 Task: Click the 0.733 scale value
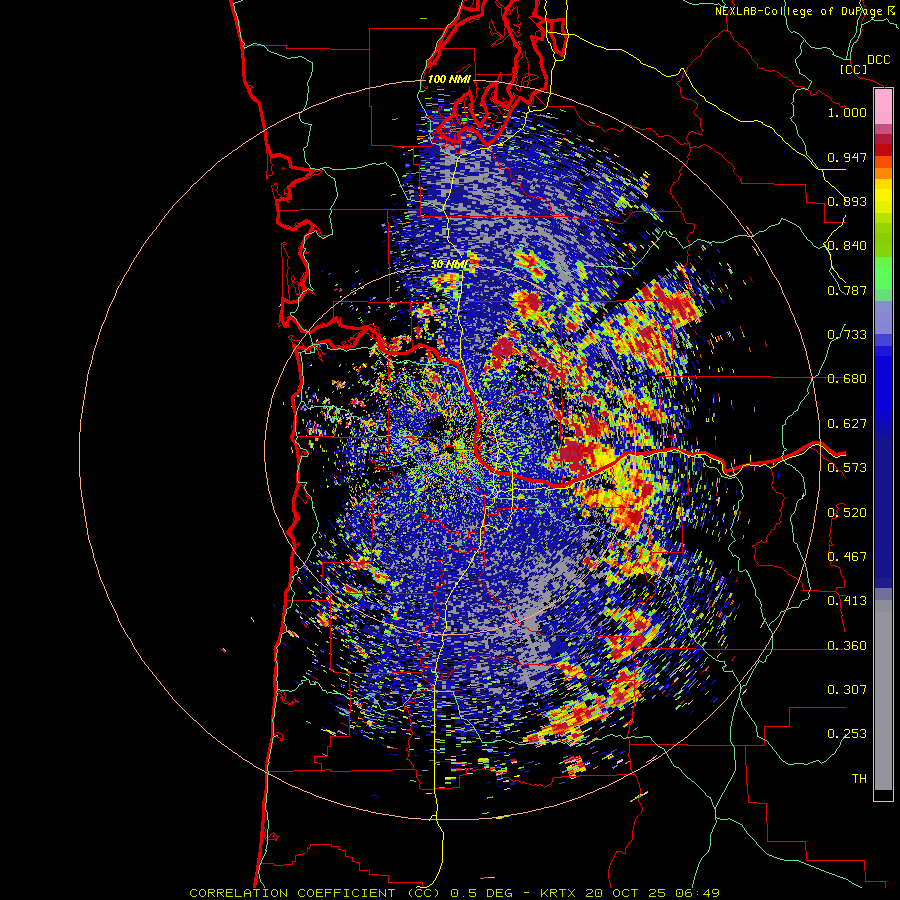pos(847,335)
